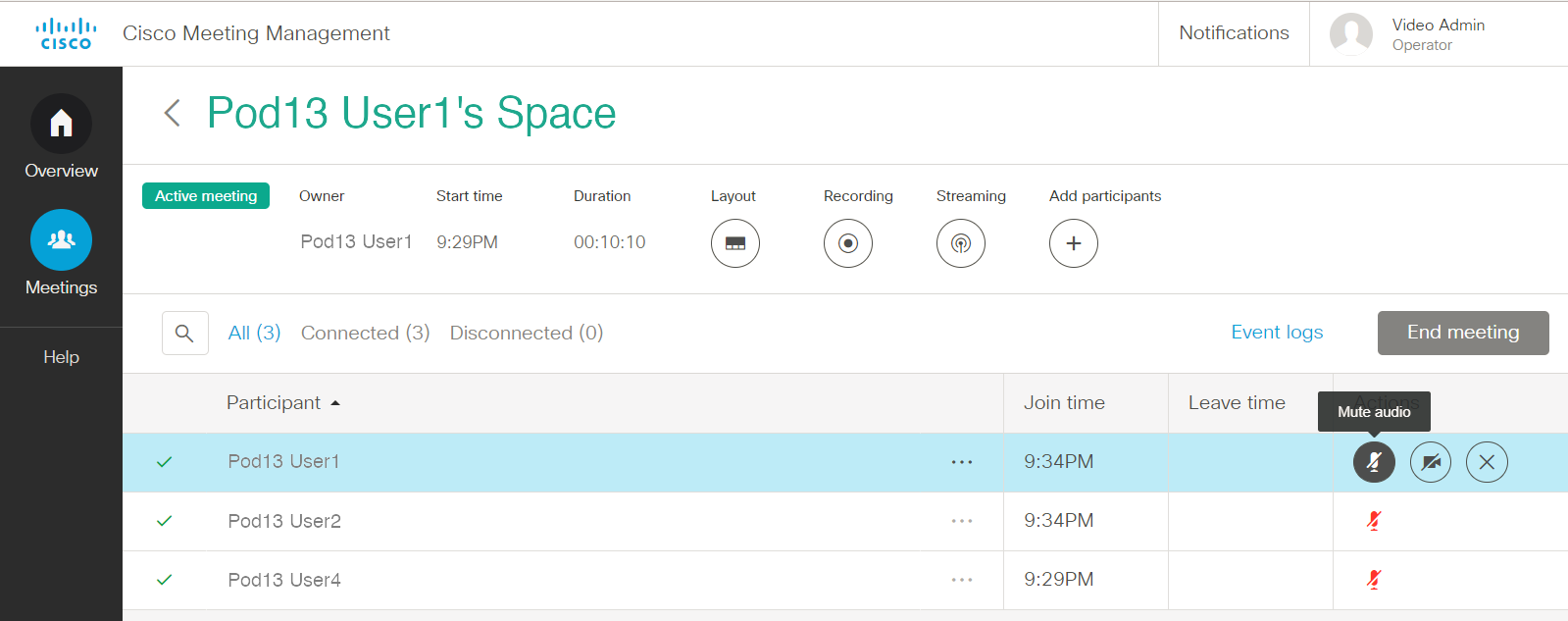Add participants with the plus icon

point(1074,243)
